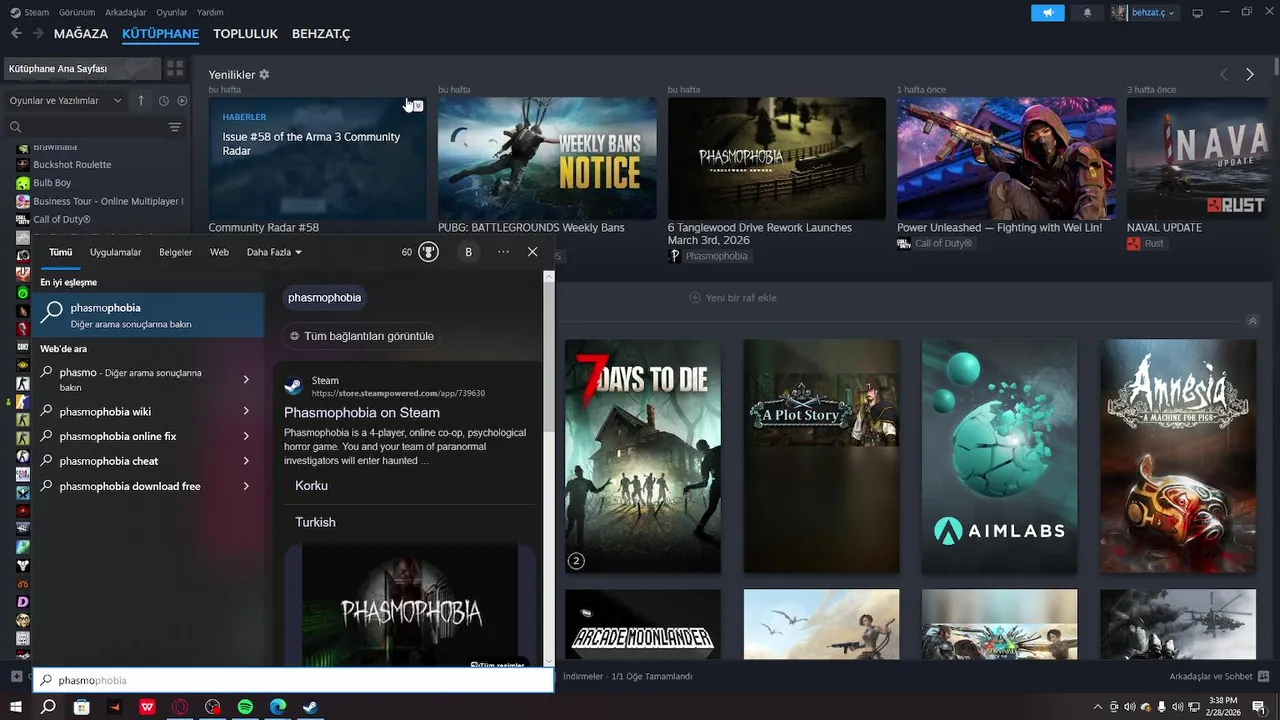
Task: Open the Amnesia A Machine for Pigs cover
Action: point(1178,456)
